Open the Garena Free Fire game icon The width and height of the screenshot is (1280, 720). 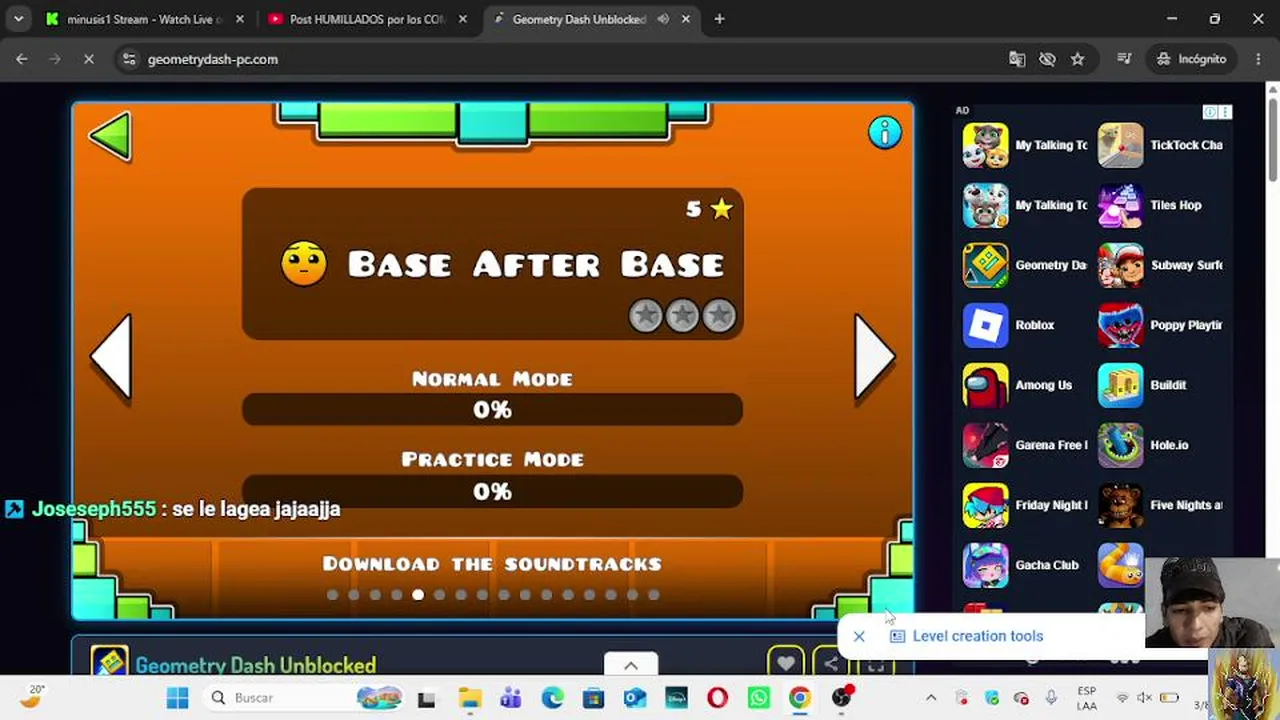pyautogui.click(x=986, y=445)
